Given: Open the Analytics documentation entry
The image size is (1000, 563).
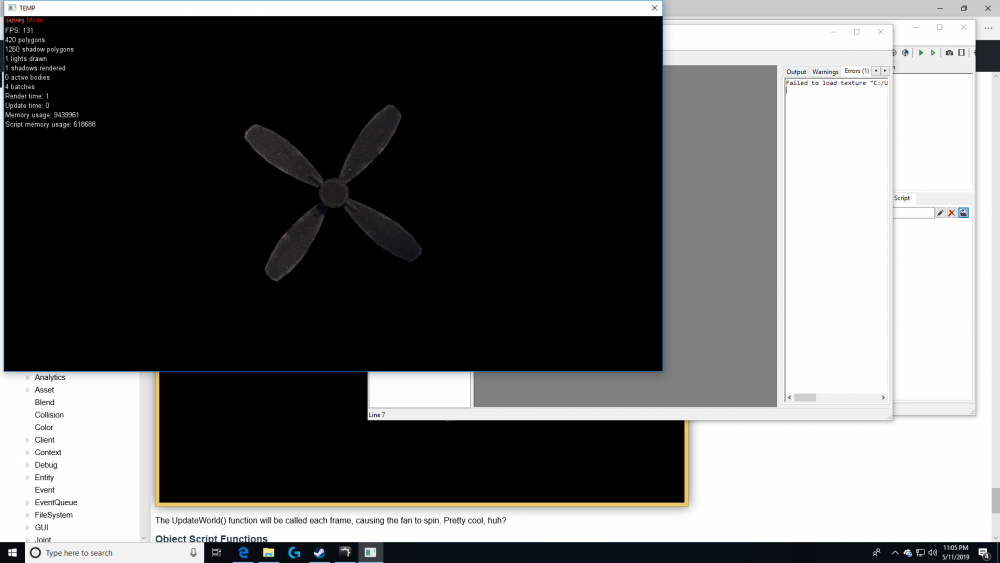Looking at the screenshot, I should tap(50, 377).
